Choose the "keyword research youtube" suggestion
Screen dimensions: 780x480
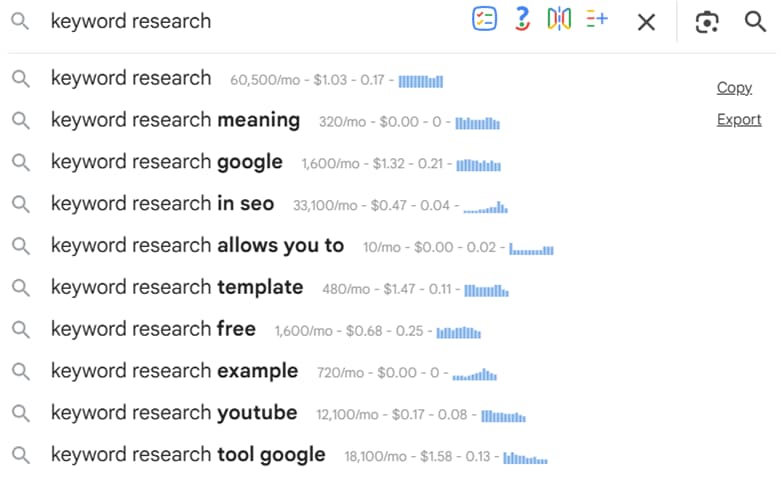[174, 413]
